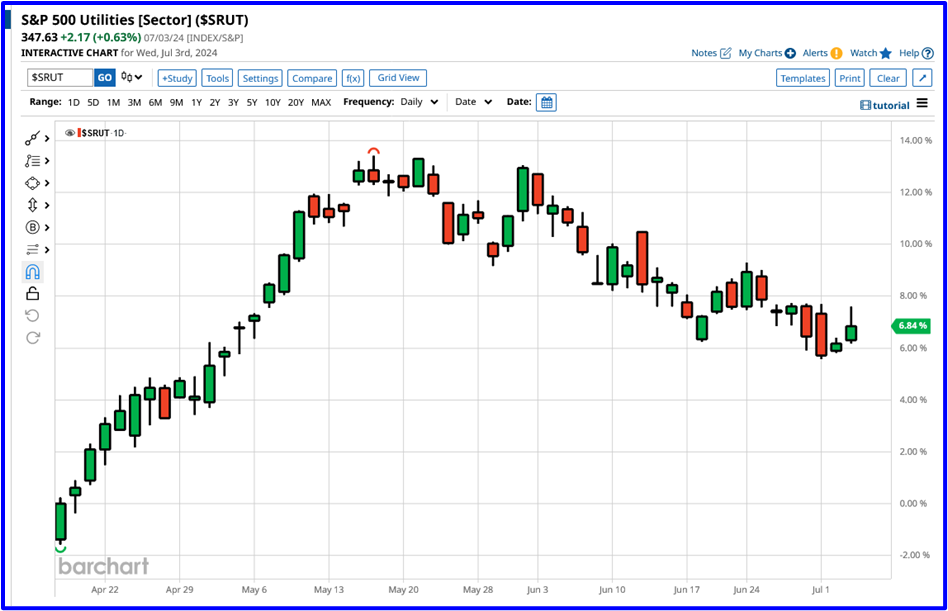This screenshot has height=611, width=948.
Task: Click the "B" annotation tool icon
Action: [30, 227]
